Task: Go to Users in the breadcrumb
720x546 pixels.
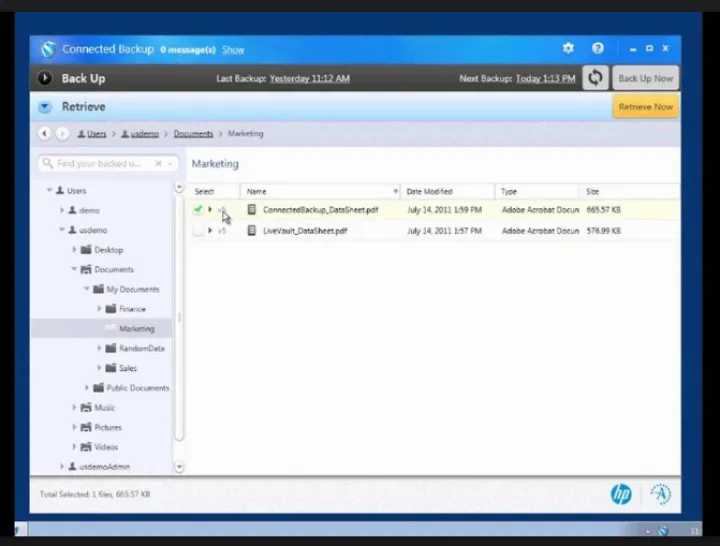Action: point(92,134)
